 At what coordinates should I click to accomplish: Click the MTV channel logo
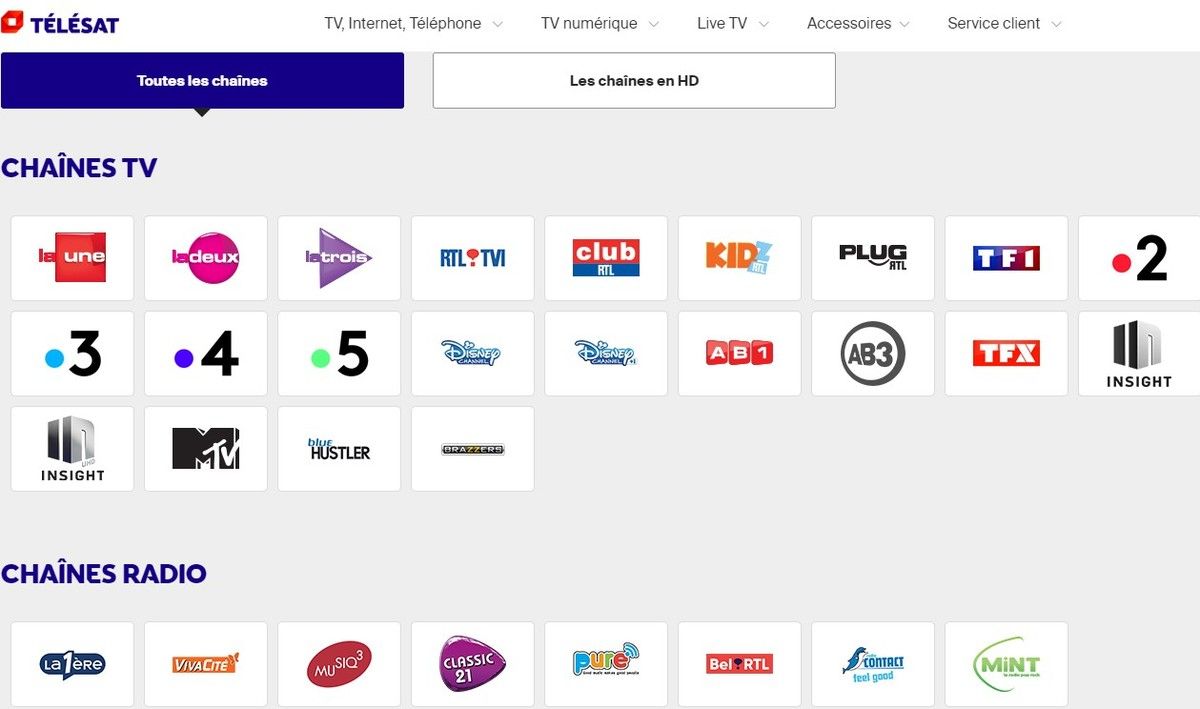coord(206,448)
